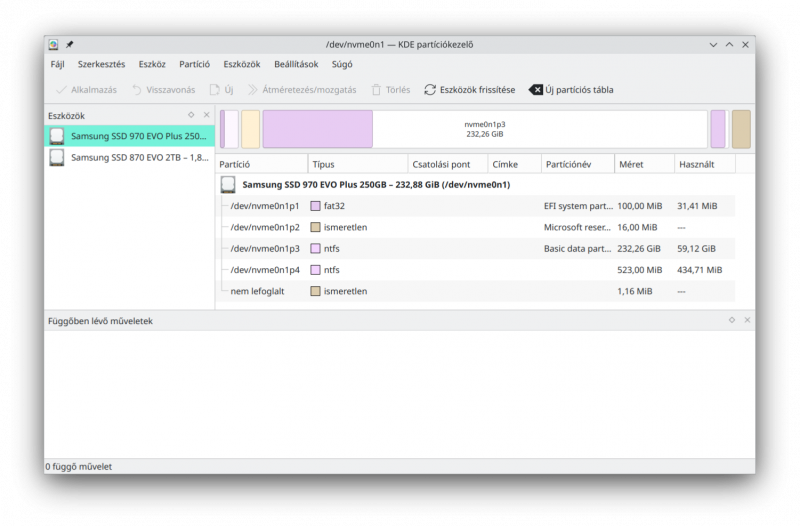Click the Microsoft reser... partition name cell
The height and width of the screenshot is (526, 800).
[x=577, y=228]
